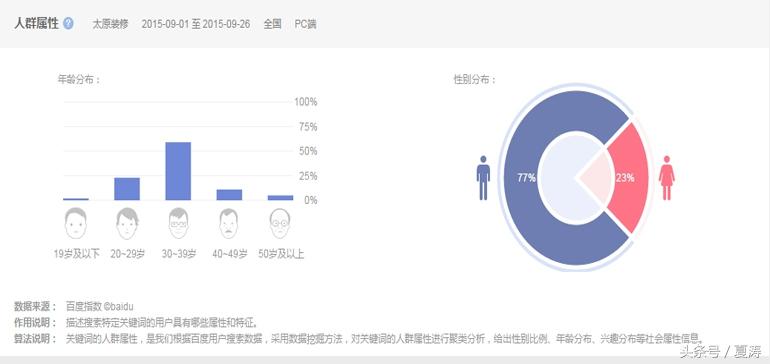The image size is (770, 364).
Task: Click the 77% male donut segment
Action: 525,178
